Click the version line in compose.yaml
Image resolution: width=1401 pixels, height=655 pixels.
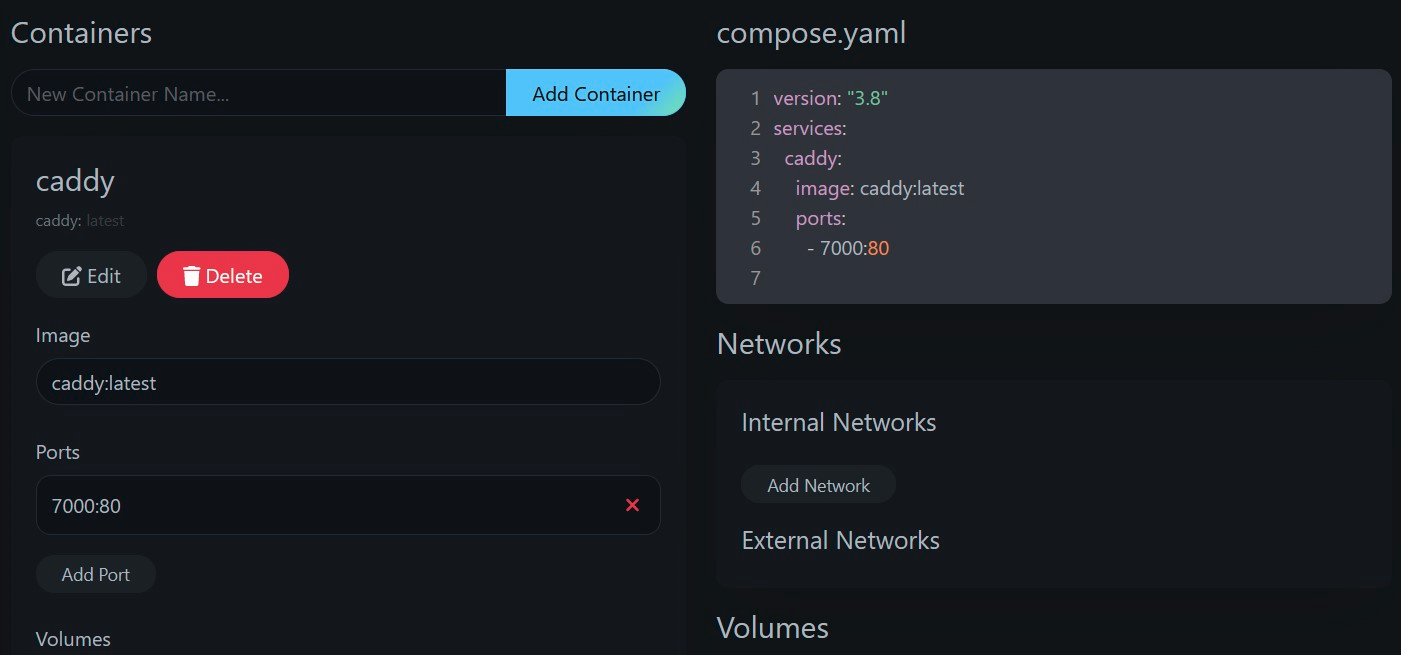point(830,99)
